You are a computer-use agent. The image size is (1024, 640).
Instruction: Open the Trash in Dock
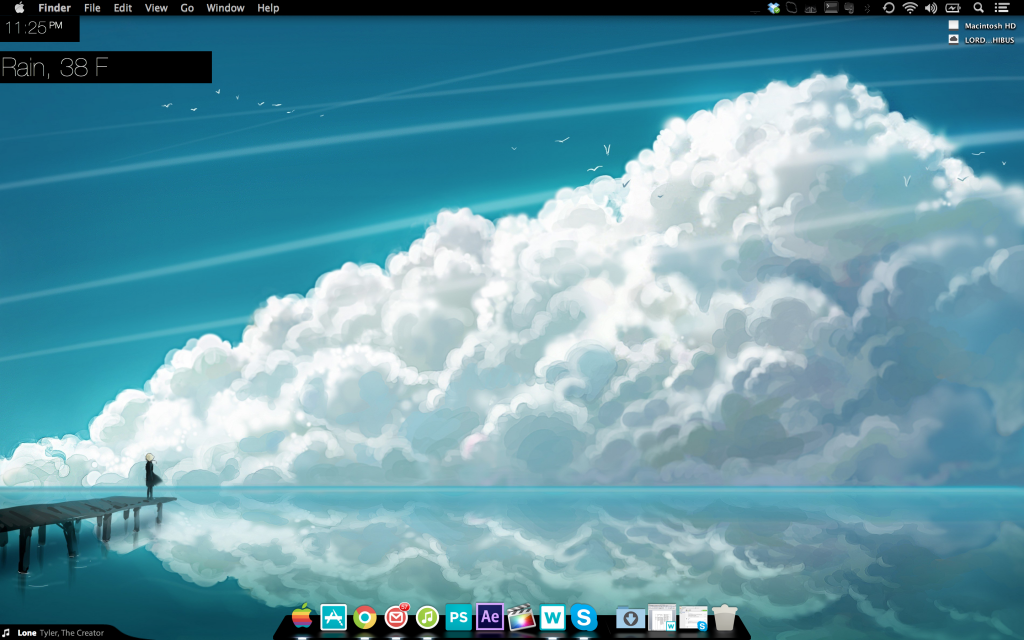[724, 617]
